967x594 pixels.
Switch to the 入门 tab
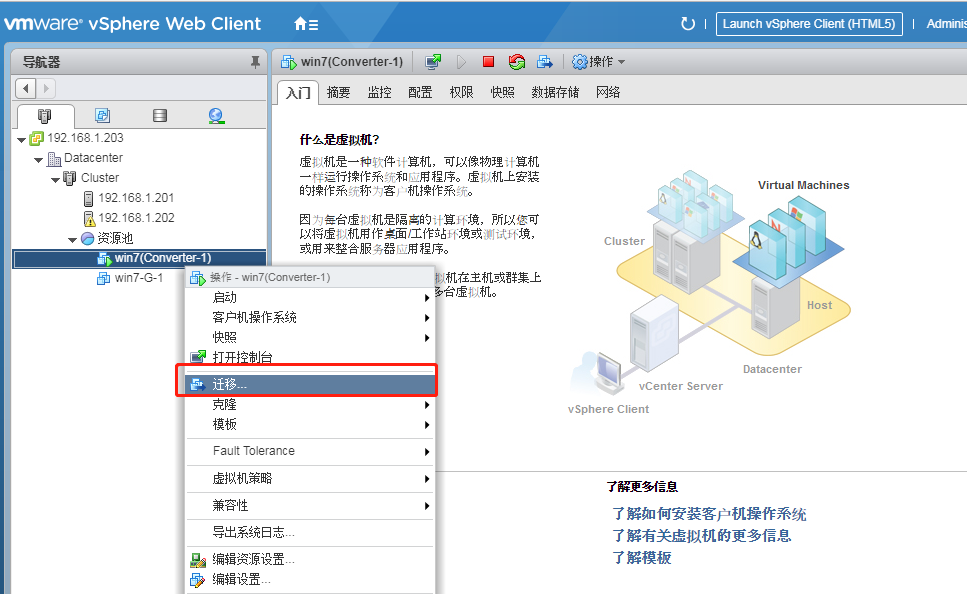(x=298, y=93)
